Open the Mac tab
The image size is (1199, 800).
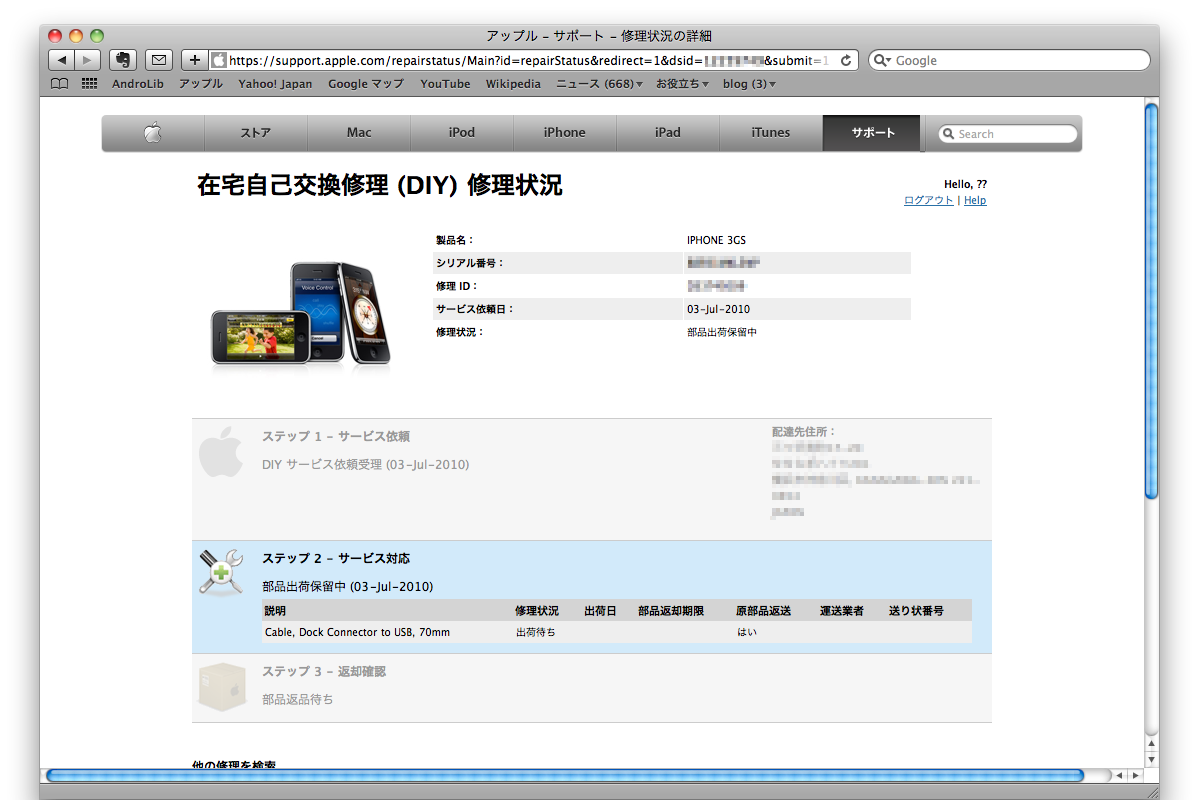click(359, 133)
